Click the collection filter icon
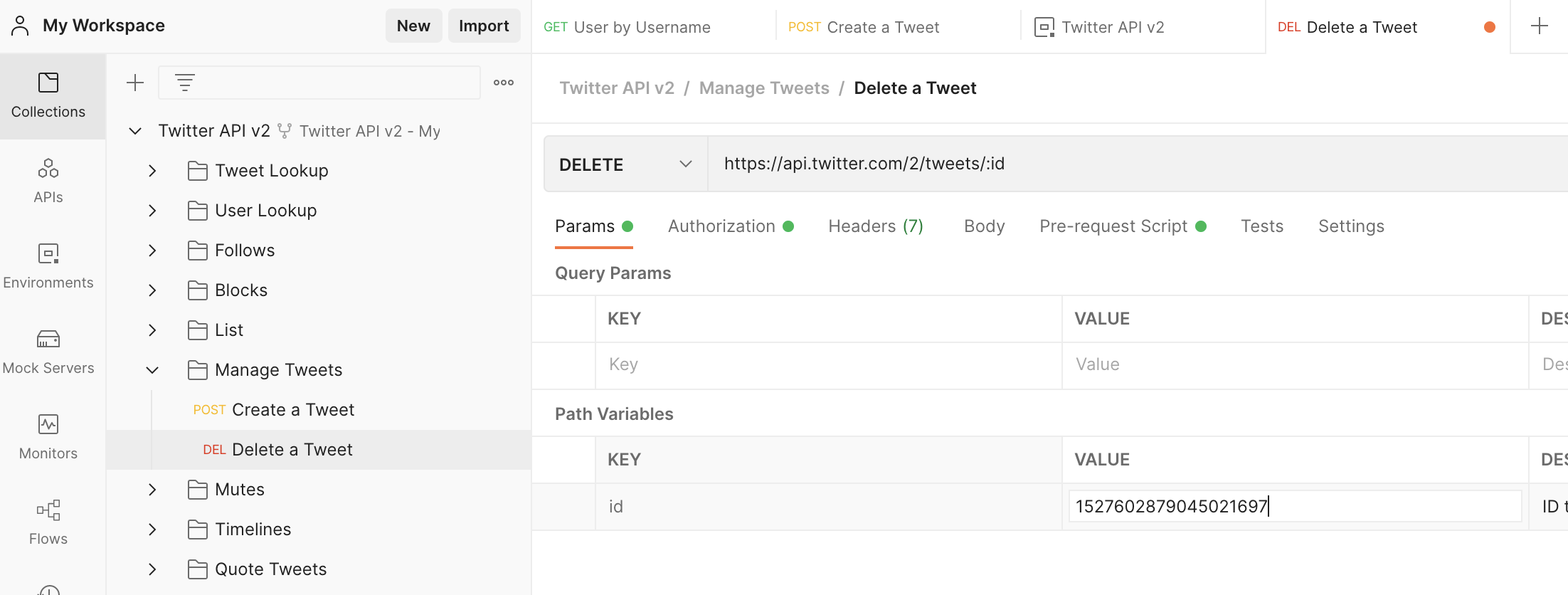1568x595 pixels. [185, 83]
